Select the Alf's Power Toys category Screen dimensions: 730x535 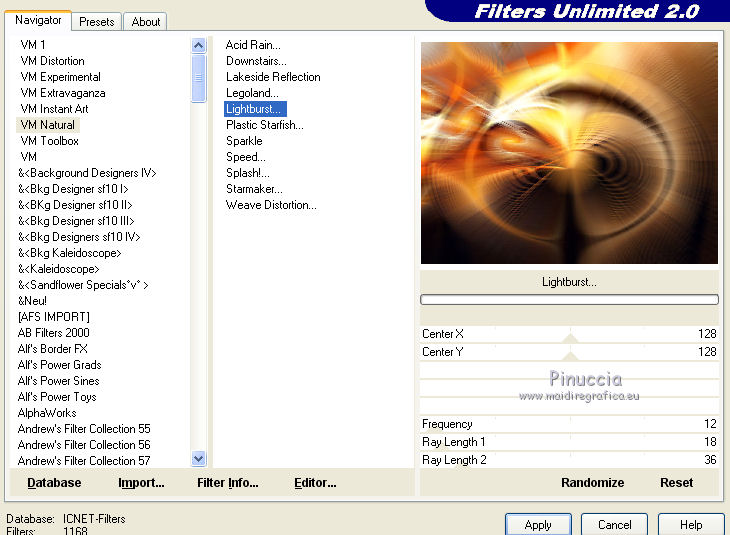pos(57,397)
